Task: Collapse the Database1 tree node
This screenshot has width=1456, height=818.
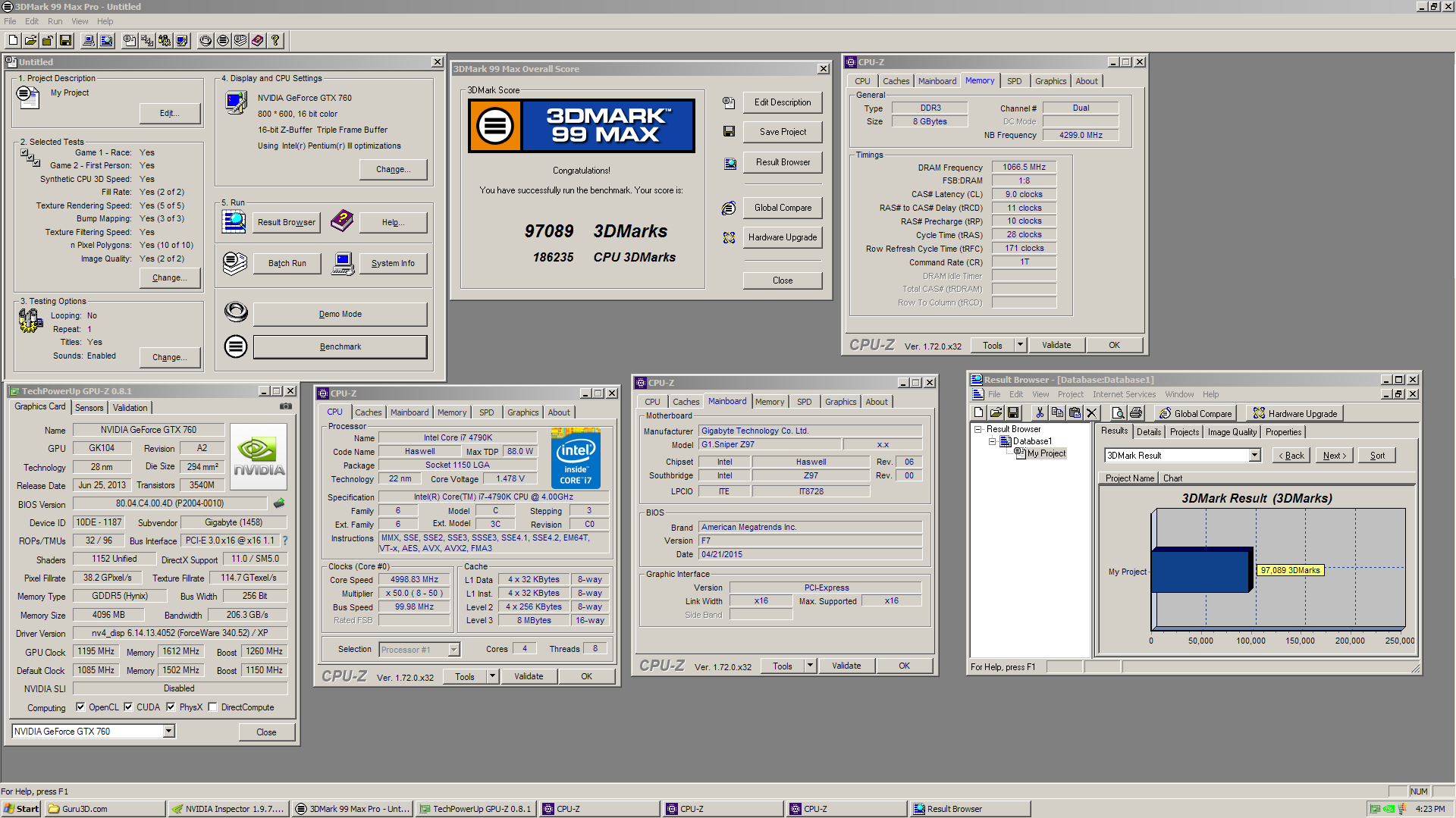Action: [992, 441]
